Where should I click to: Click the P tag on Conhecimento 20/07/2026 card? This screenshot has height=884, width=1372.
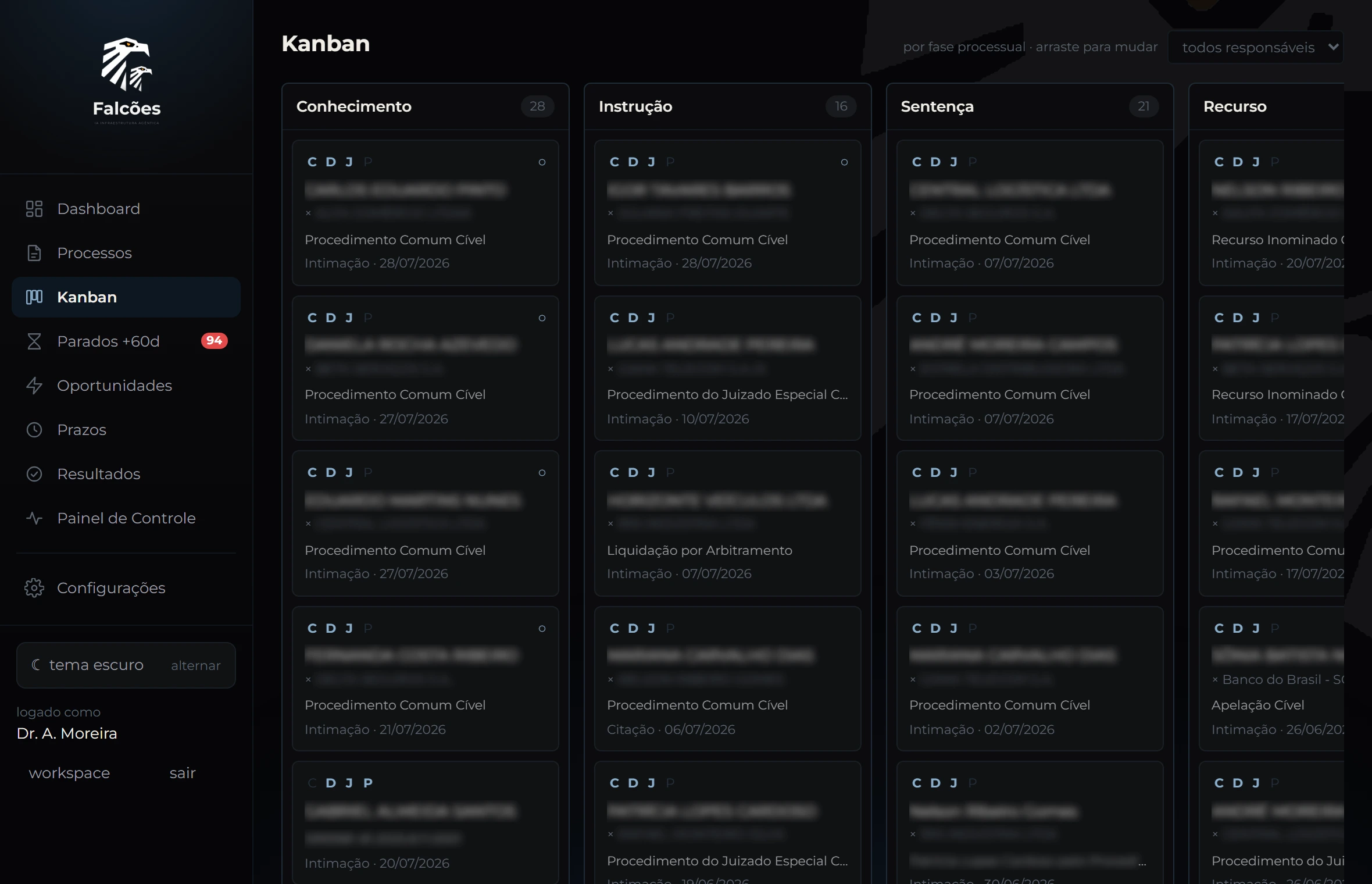click(x=368, y=783)
